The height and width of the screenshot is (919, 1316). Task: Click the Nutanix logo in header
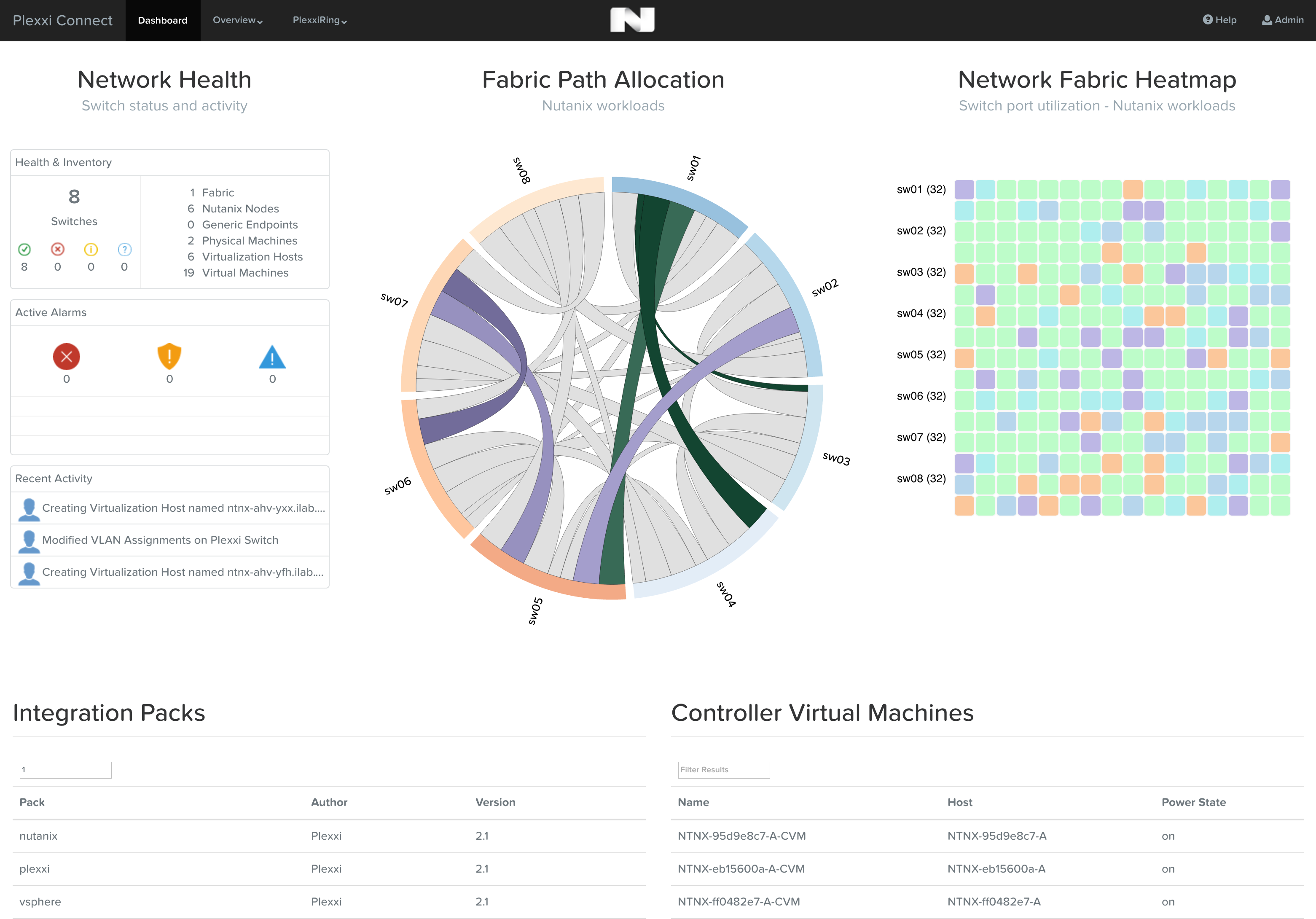(632, 20)
